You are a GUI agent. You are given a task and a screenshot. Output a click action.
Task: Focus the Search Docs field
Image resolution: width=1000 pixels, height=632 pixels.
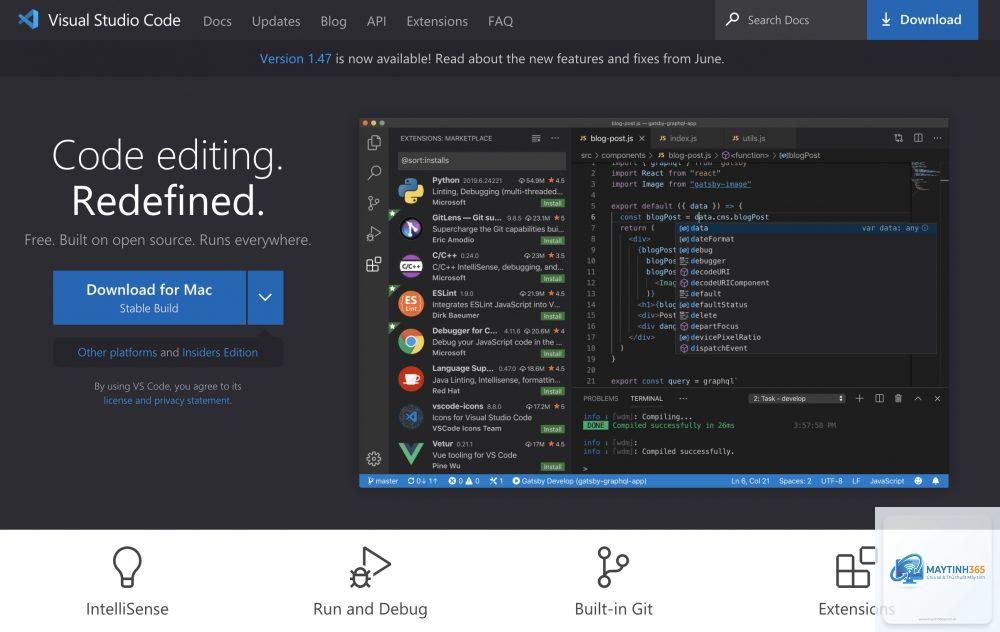click(791, 20)
